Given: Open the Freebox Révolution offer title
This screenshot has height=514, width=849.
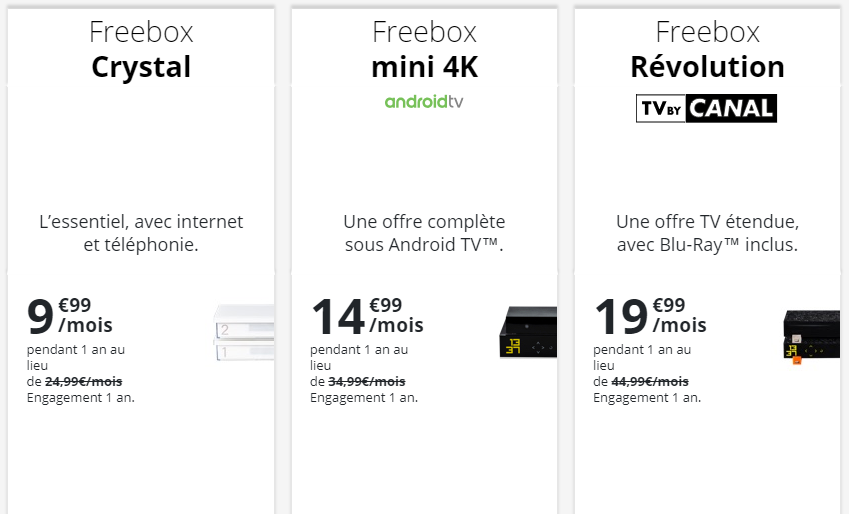Looking at the screenshot, I should [707, 50].
